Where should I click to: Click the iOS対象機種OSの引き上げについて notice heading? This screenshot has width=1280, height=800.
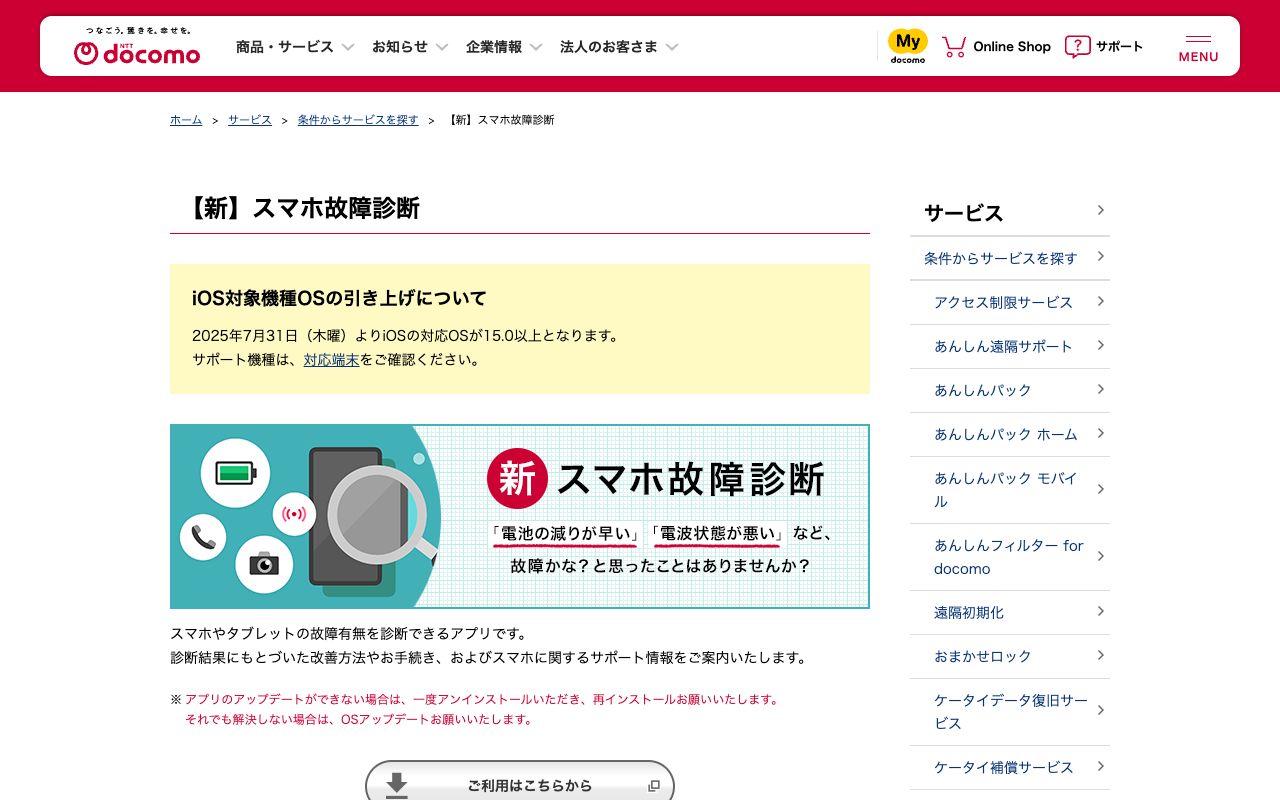[x=339, y=298]
